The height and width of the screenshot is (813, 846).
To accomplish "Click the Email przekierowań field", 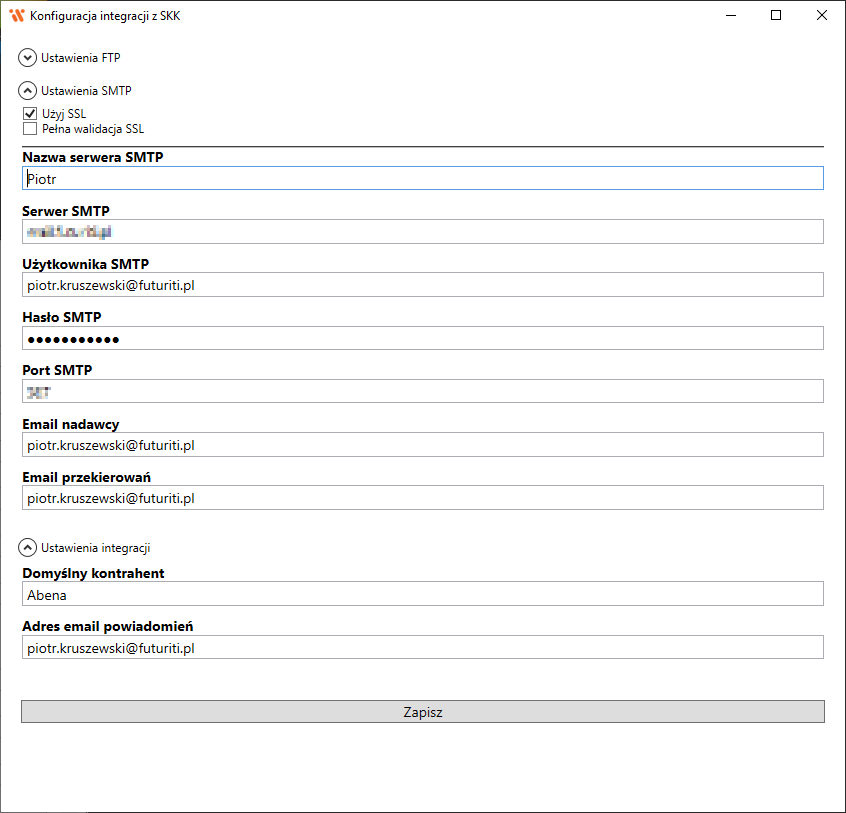I will tap(422, 498).
